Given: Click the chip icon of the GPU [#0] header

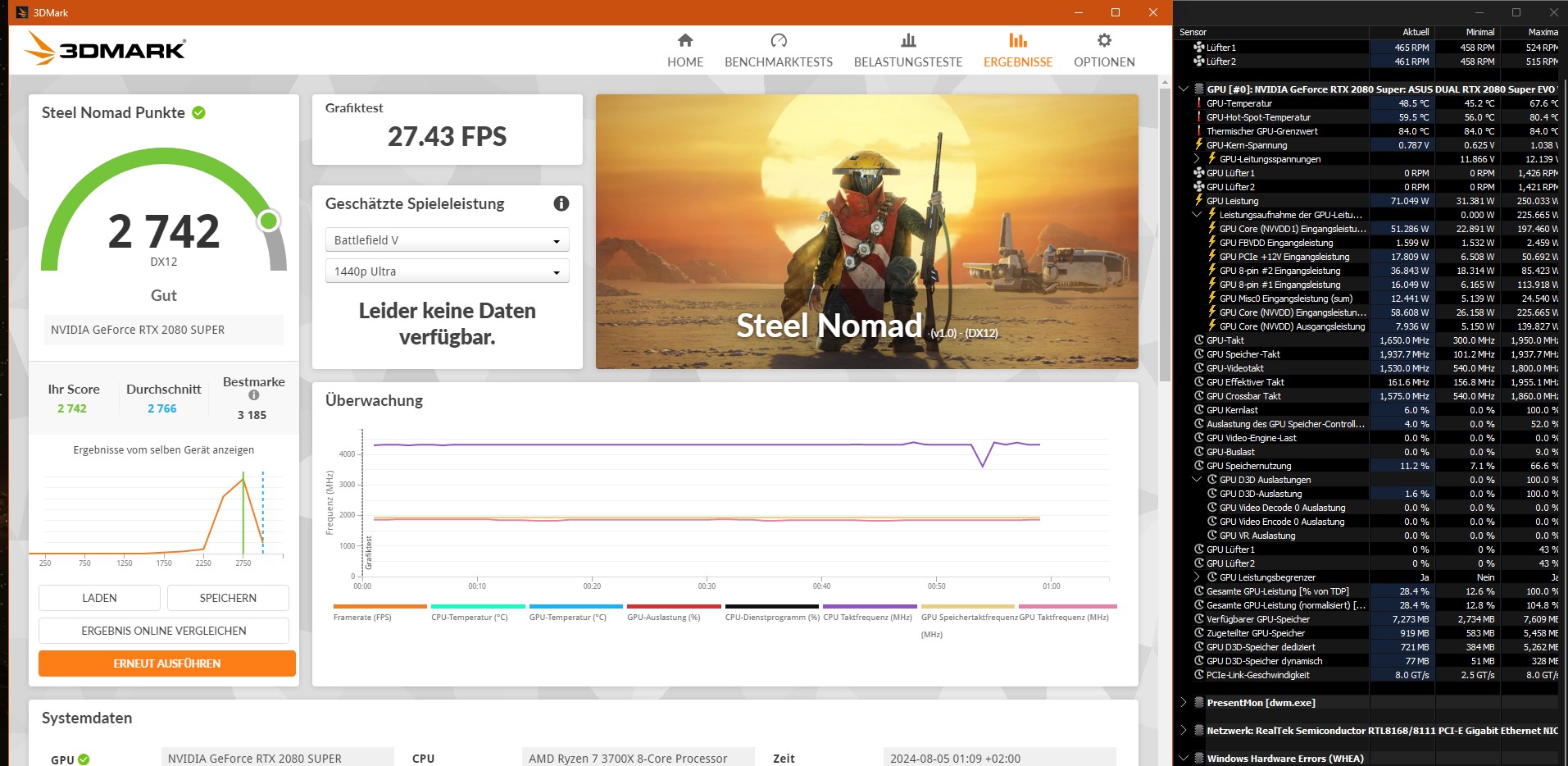Looking at the screenshot, I should (1198, 89).
